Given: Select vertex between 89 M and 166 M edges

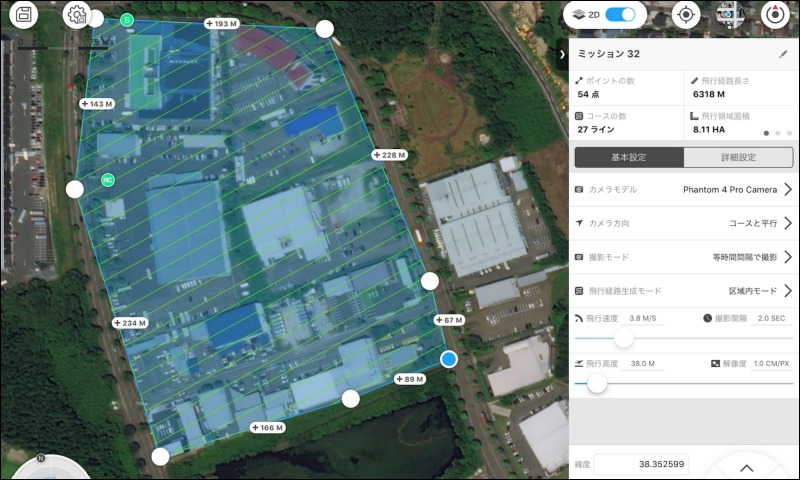Looking at the screenshot, I should pyautogui.click(x=351, y=399).
